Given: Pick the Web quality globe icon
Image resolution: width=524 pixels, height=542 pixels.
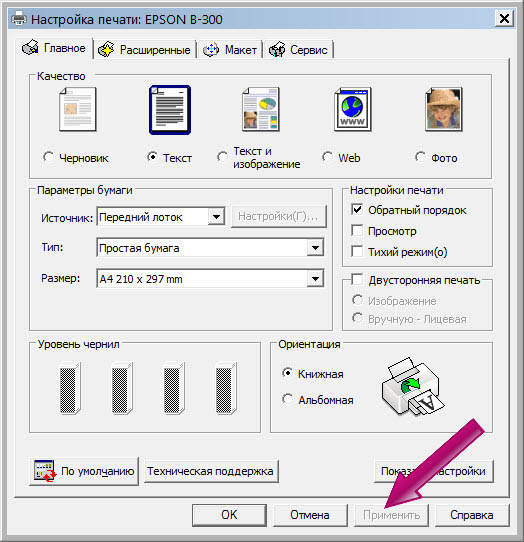Looking at the screenshot, I should point(353,109).
